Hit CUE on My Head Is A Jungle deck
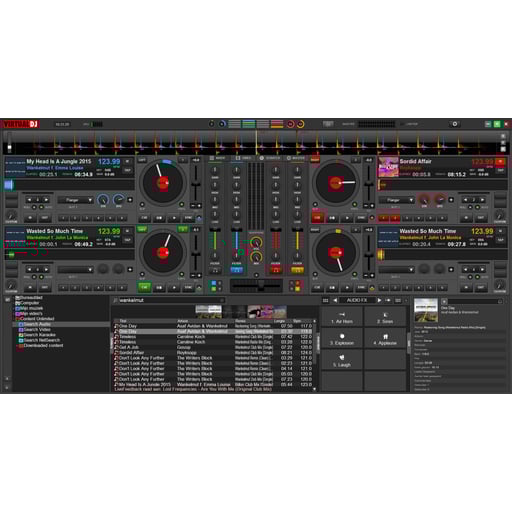The width and height of the screenshot is (512, 512). tap(145, 218)
